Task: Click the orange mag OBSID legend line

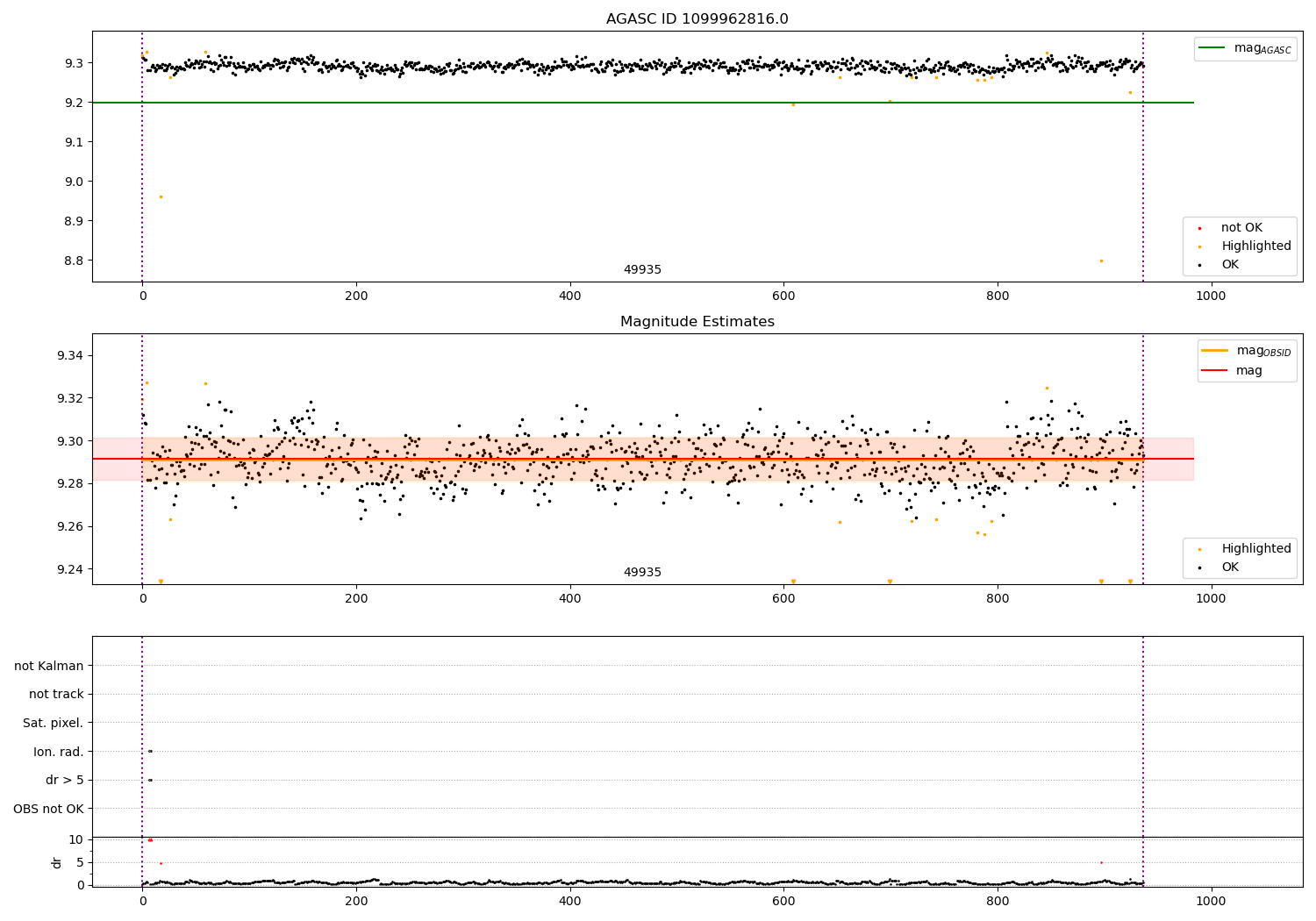Action: point(1215,350)
